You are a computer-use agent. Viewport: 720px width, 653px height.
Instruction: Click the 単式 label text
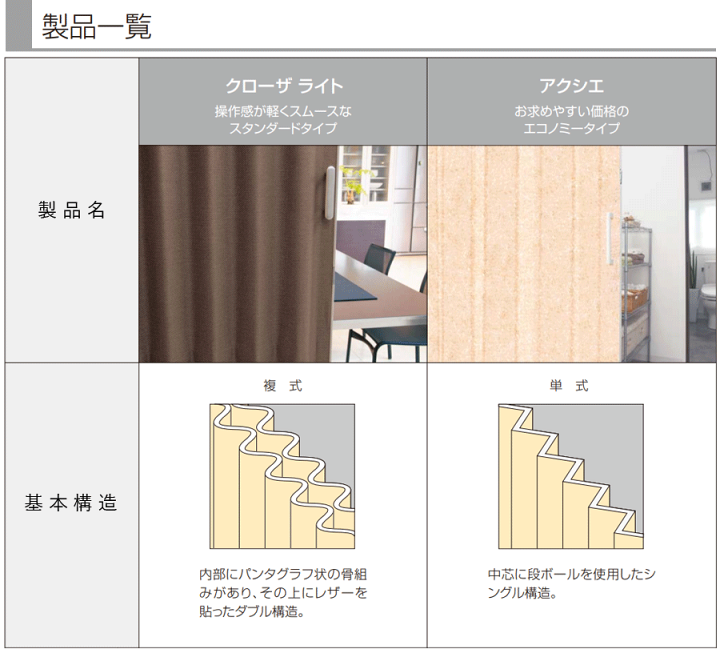pos(570,385)
